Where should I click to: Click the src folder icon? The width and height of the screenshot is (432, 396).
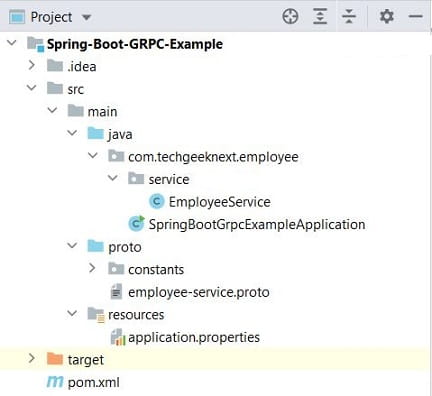coord(55,88)
